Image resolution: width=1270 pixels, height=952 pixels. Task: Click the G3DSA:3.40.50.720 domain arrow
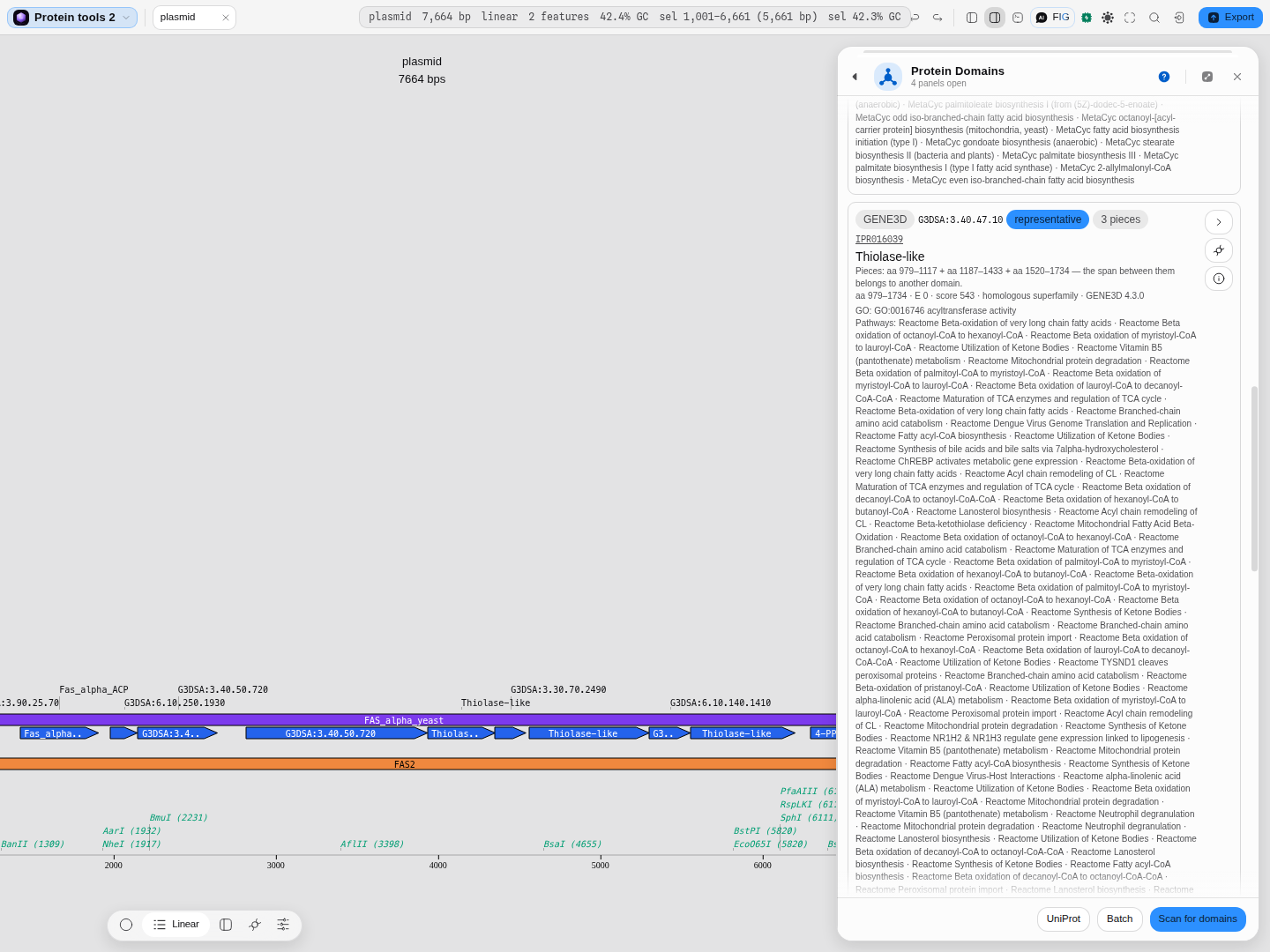(336, 733)
